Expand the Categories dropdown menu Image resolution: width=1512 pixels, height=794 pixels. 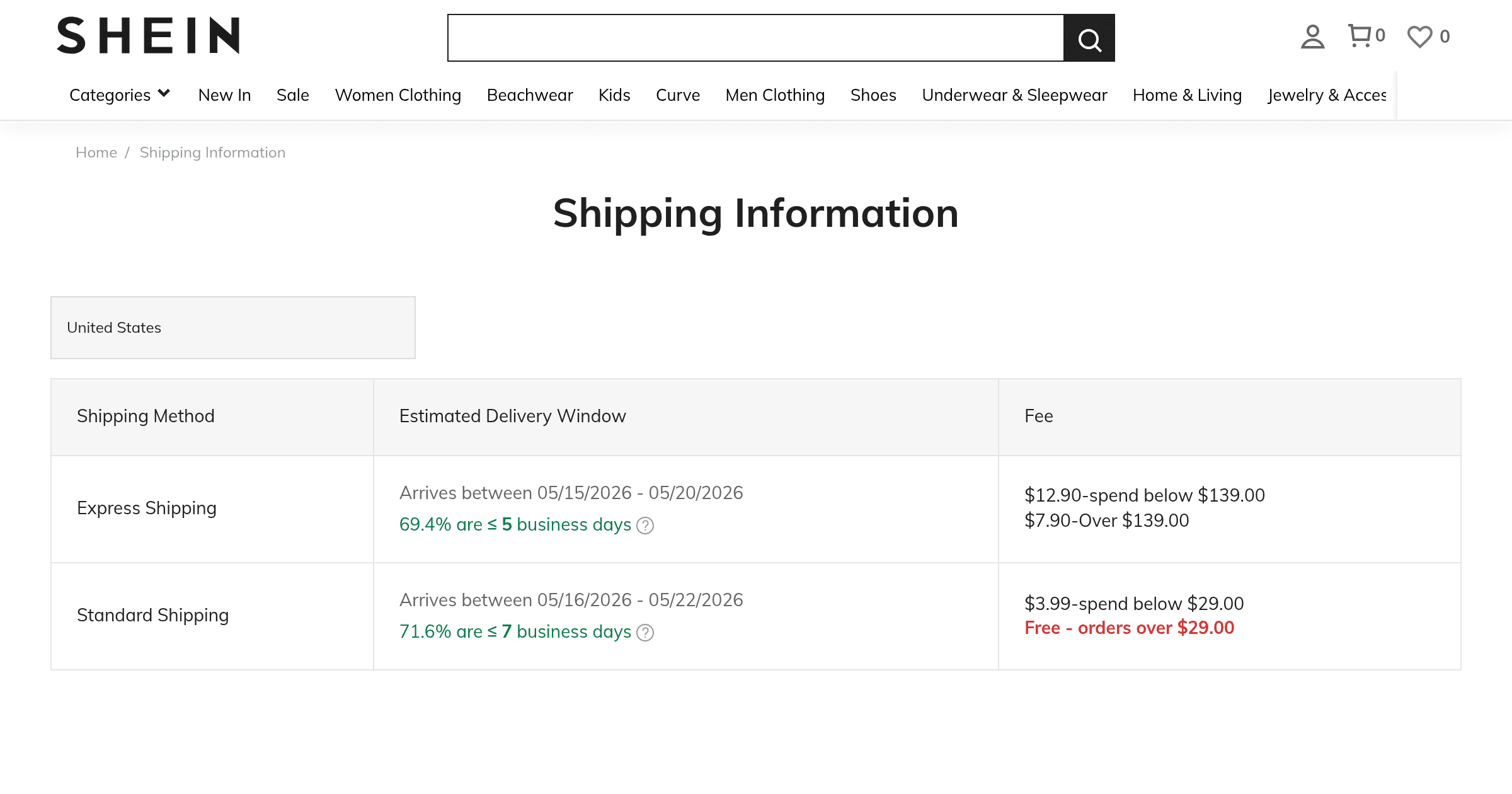tap(120, 95)
